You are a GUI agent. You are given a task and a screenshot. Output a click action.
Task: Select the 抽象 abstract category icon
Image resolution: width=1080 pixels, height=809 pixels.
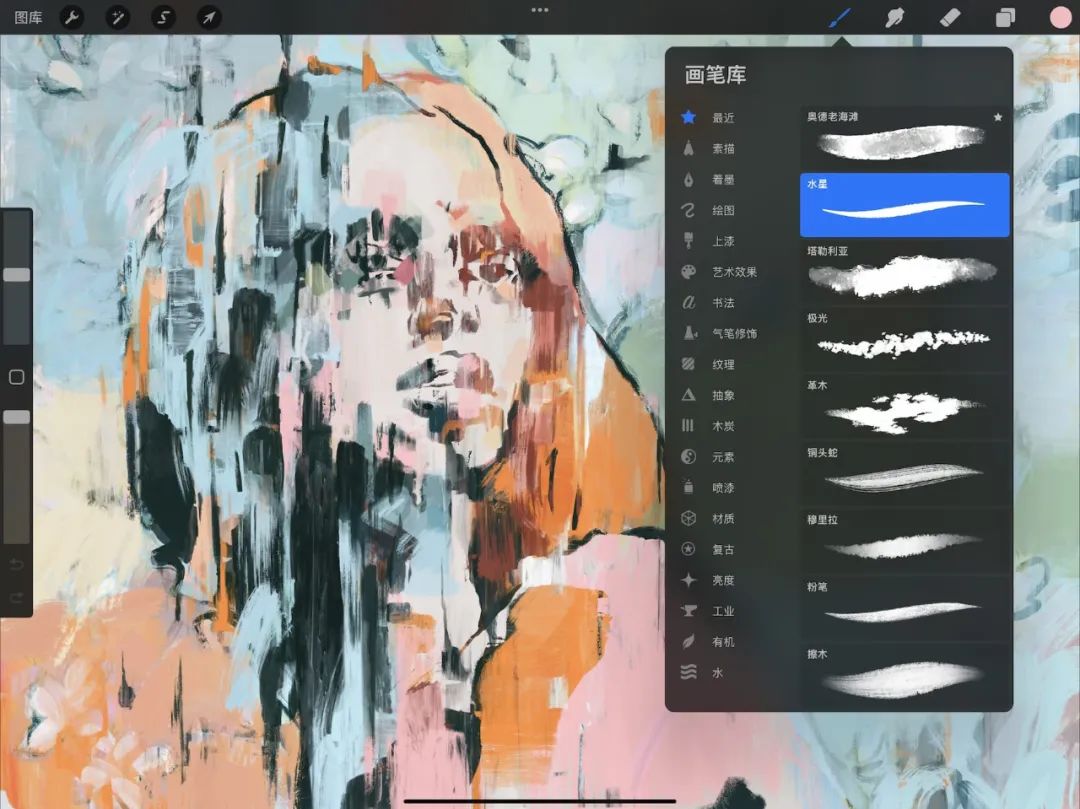coord(688,395)
